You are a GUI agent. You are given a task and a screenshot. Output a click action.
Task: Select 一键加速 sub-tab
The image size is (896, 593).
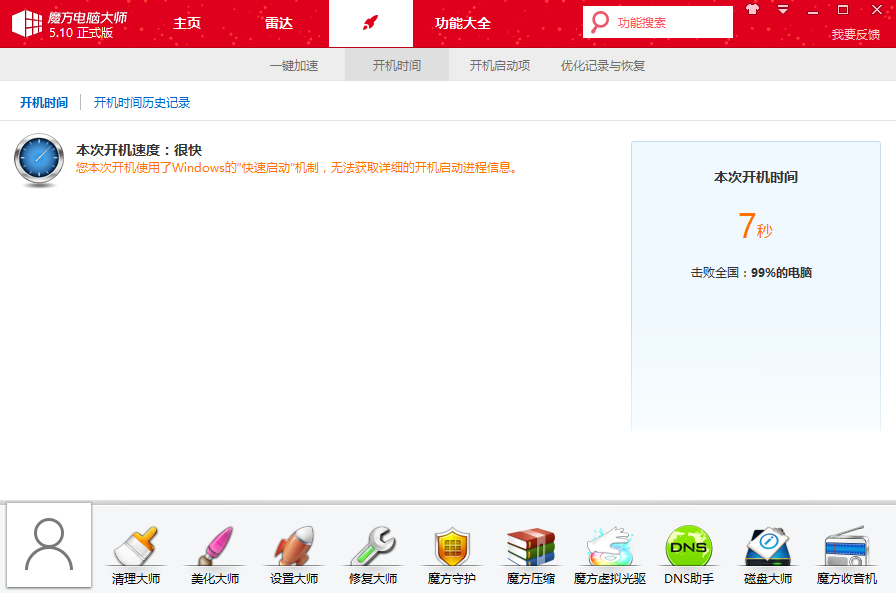294,66
